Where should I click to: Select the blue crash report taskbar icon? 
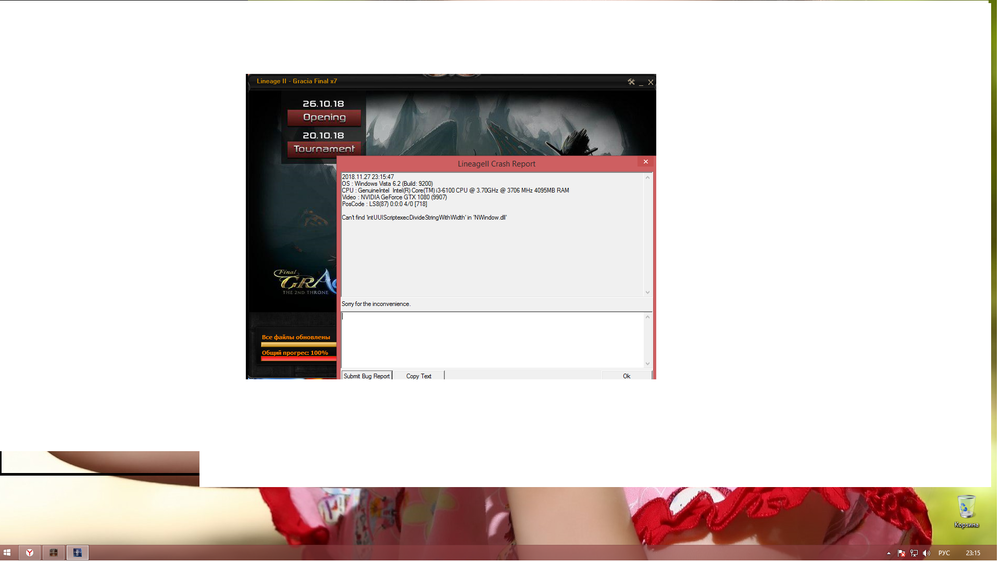pos(77,553)
